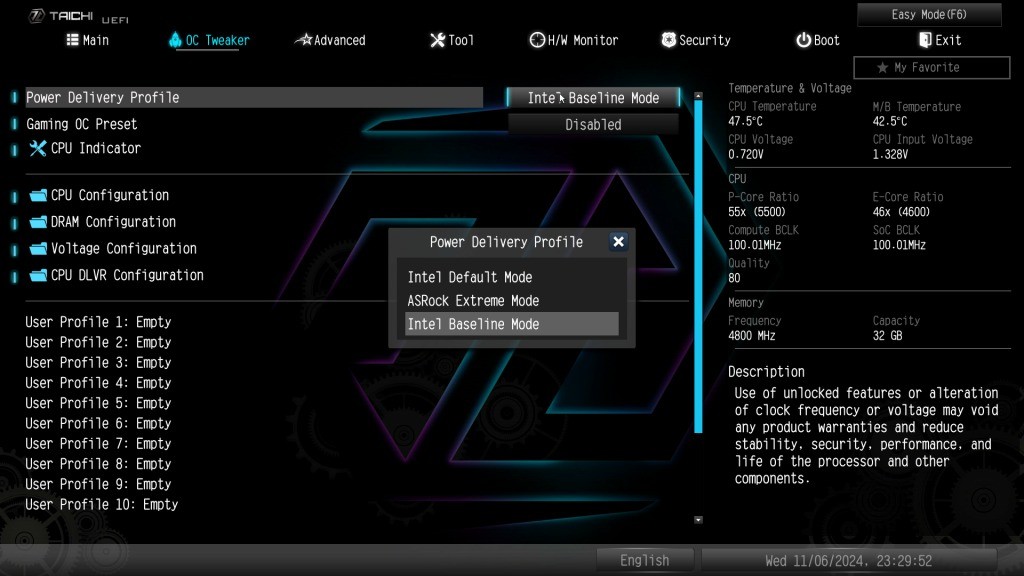Select User Profile 10: Empty
Screen dimensions: 1024x576
coord(101,504)
